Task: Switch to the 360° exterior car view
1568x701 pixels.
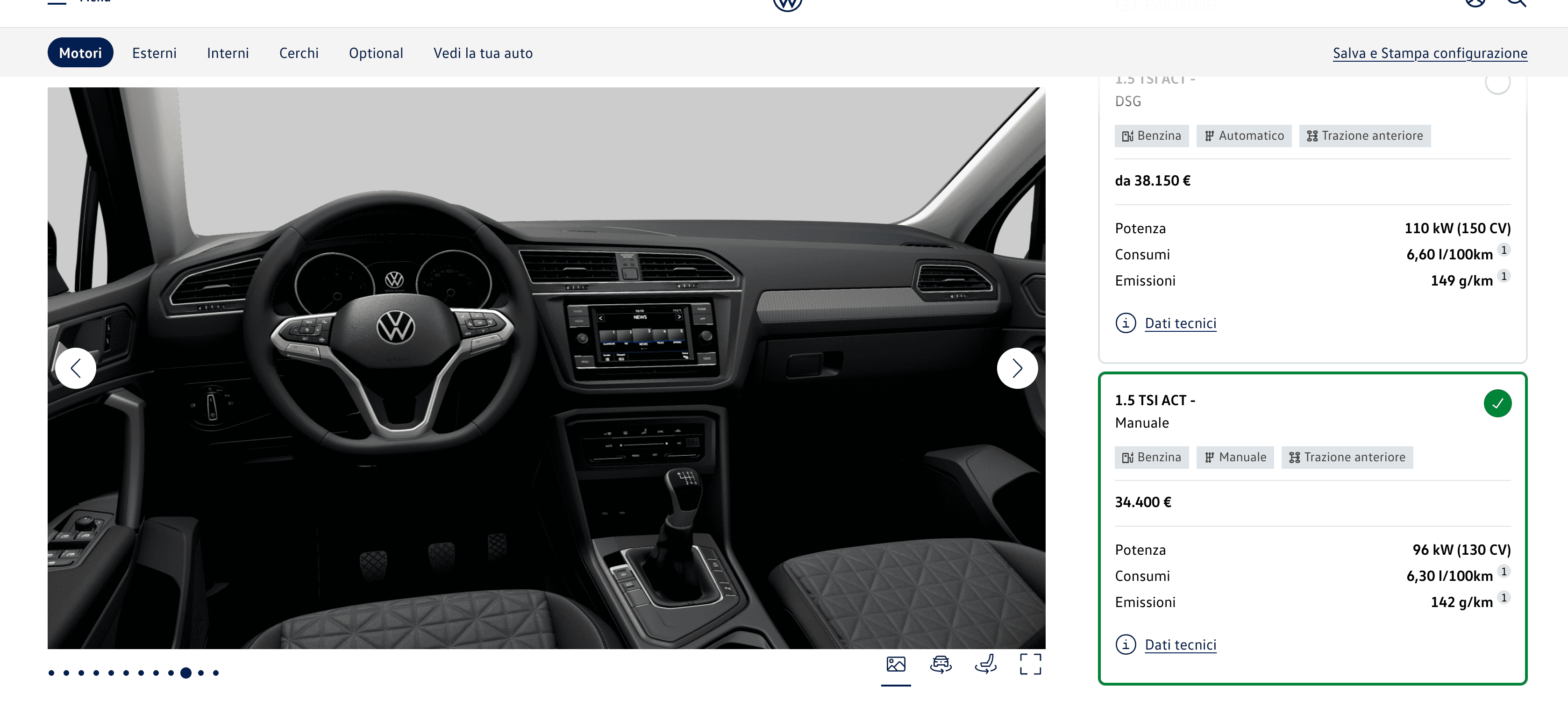Action: [941, 664]
